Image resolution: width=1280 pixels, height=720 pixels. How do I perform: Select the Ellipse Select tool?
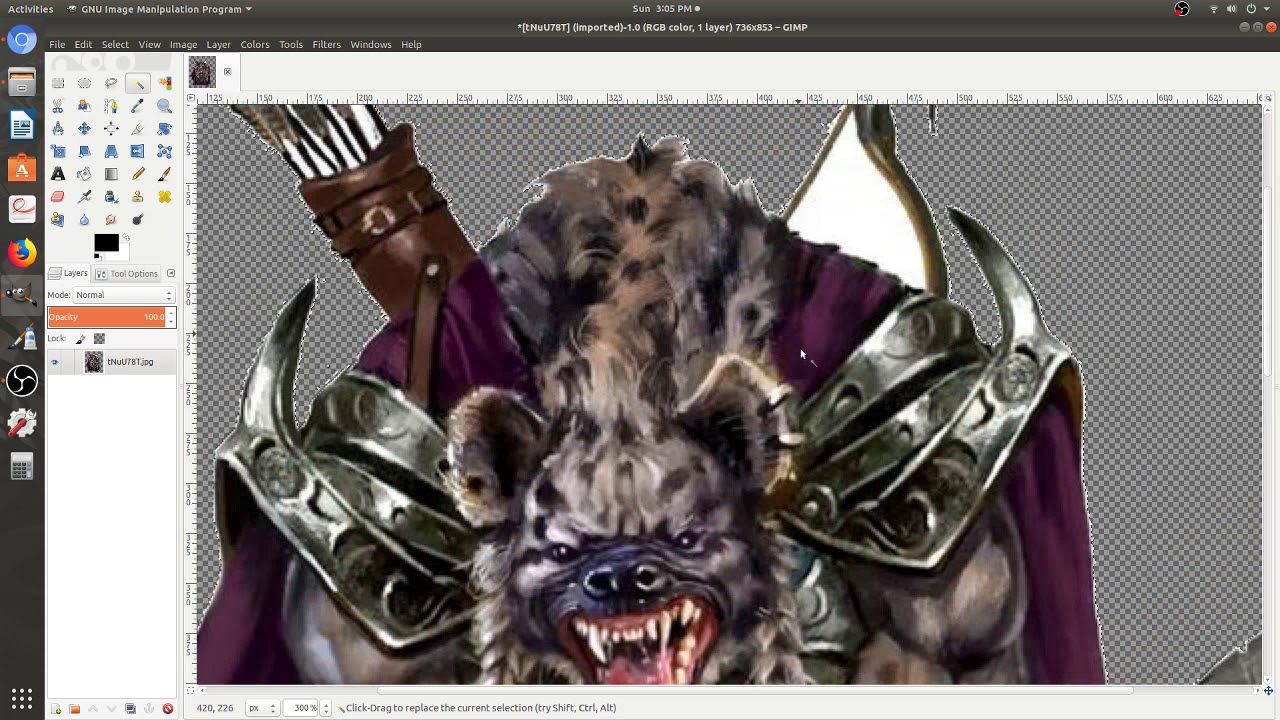point(84,83)
